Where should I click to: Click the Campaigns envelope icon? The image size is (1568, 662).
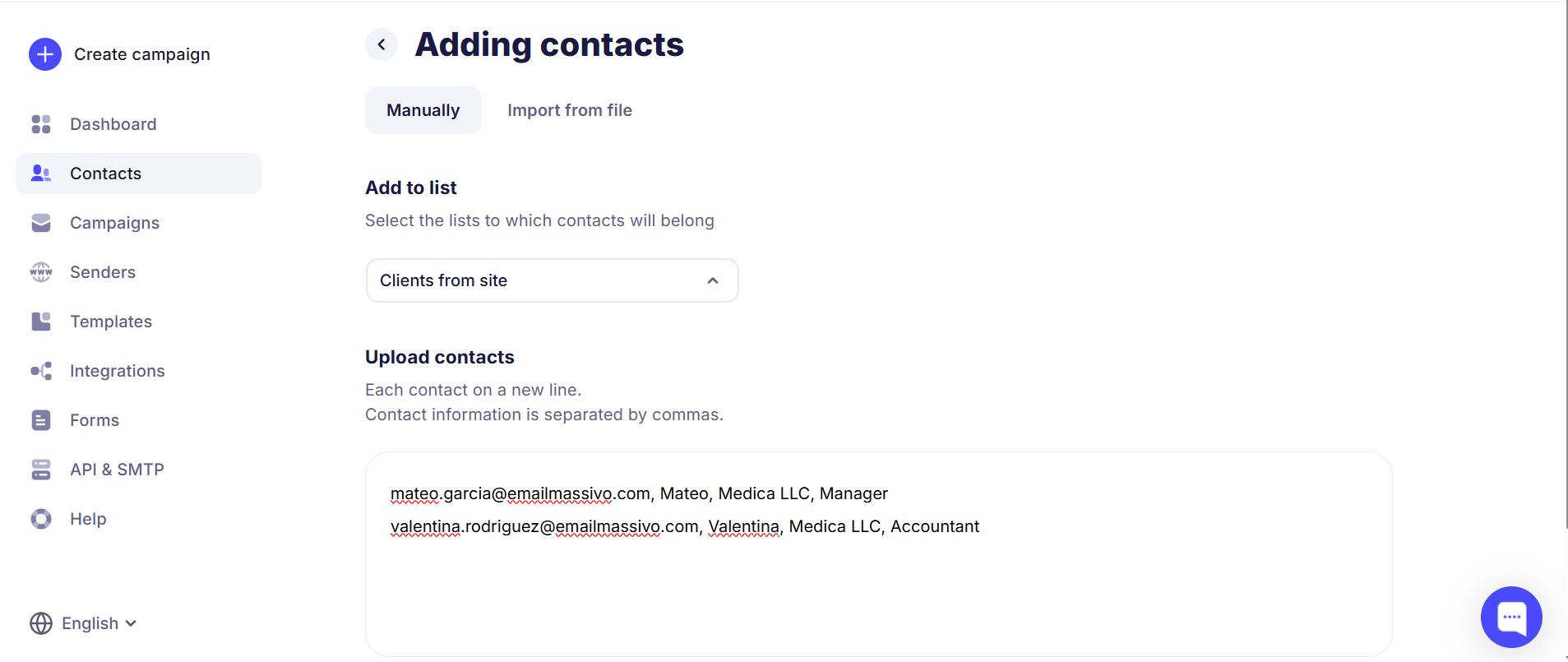coord(41,223)
